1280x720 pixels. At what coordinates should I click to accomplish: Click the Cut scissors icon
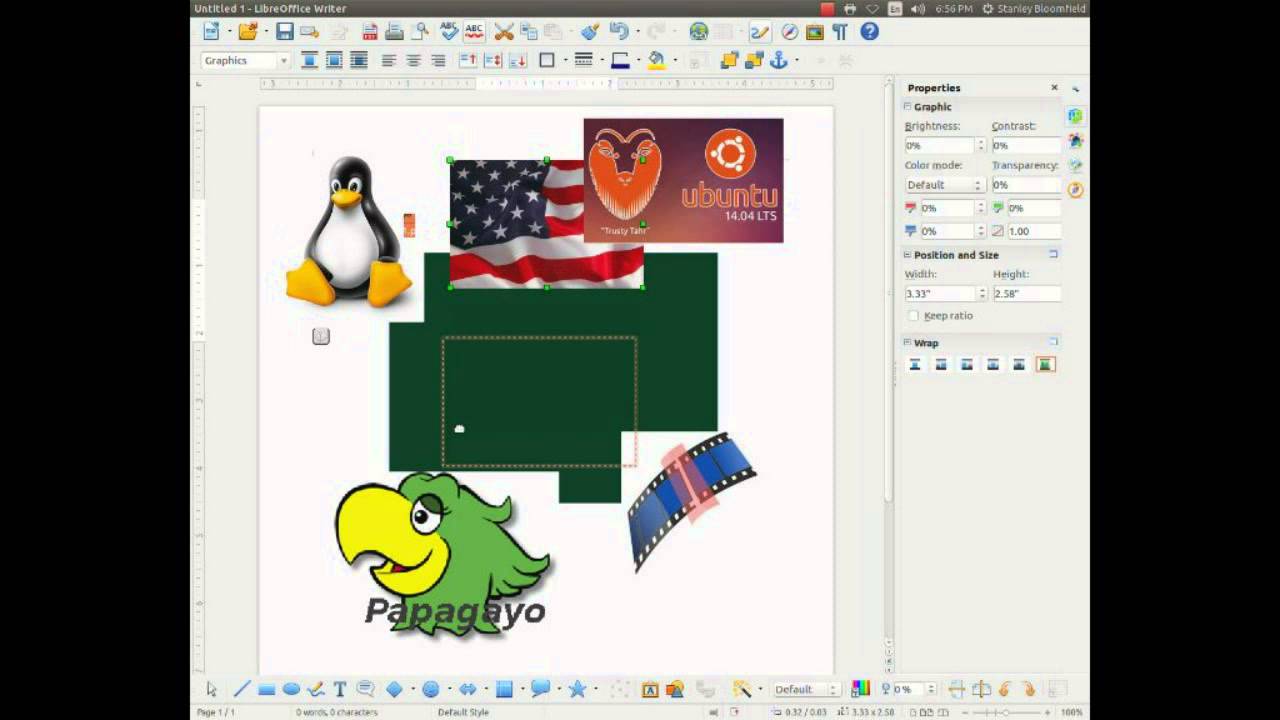point(504,32)
